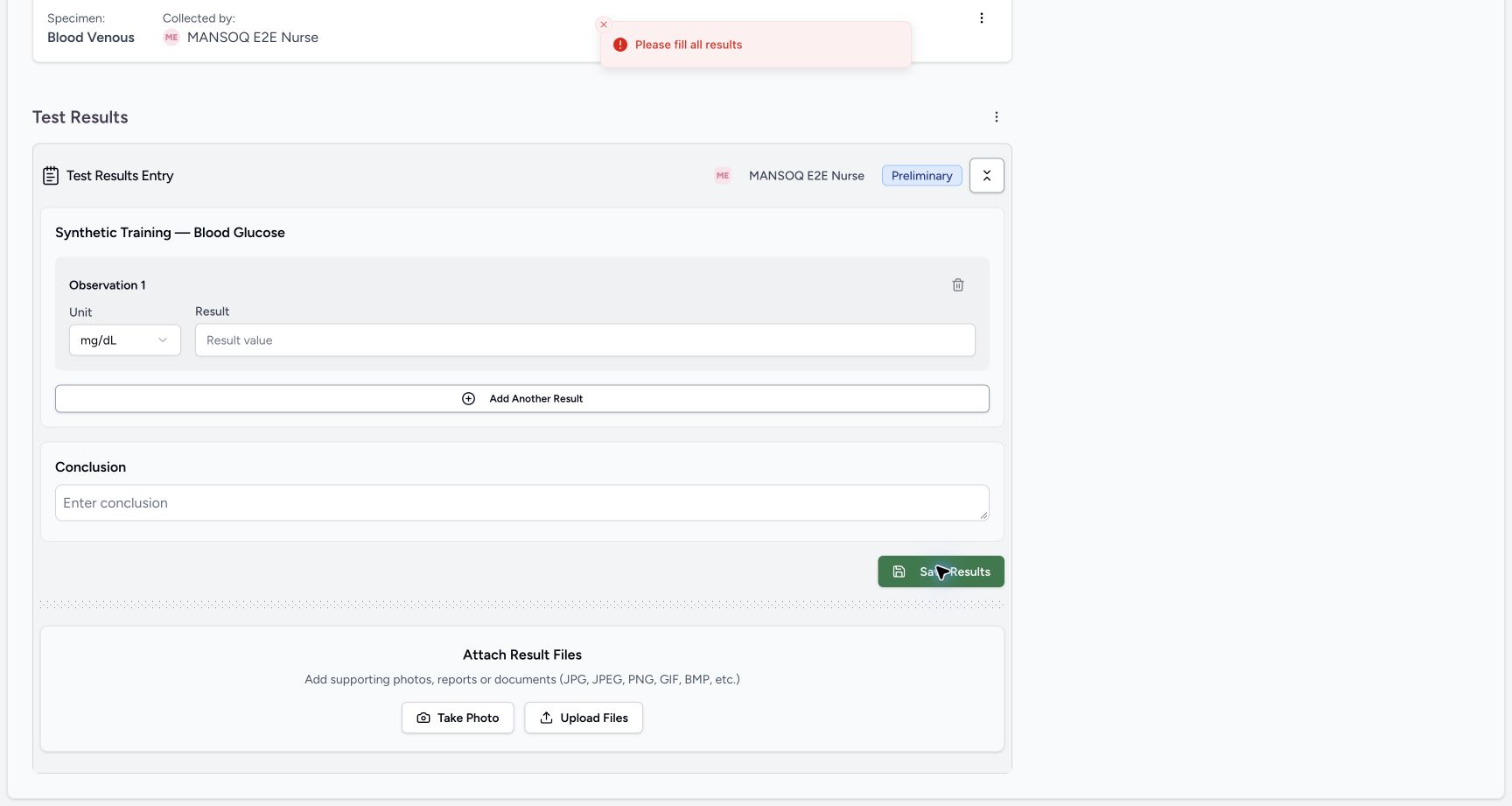Screen dimensions: 1512x806
Task: Click the ME avatar next to Collected by
Action: point(171,38)
